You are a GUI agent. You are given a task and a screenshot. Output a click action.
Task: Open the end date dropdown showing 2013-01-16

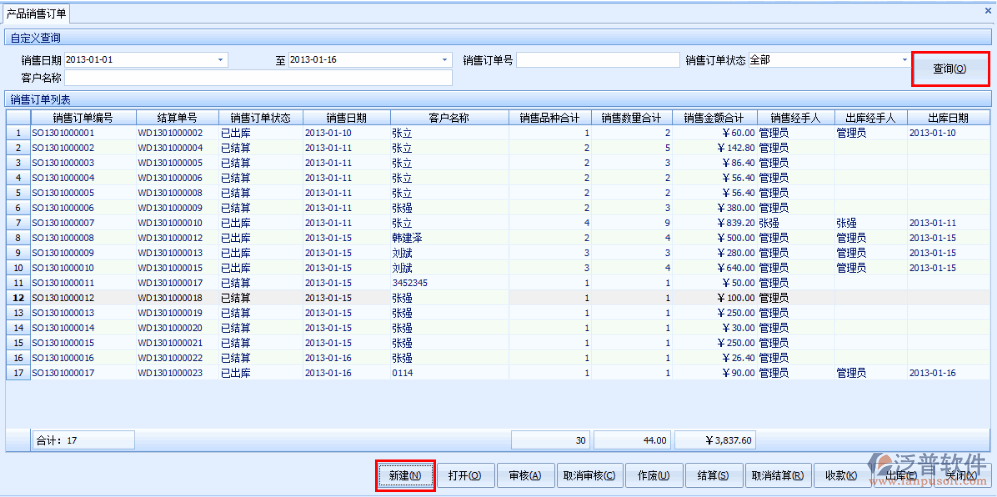pyautogui.click(x=445, y=60)
